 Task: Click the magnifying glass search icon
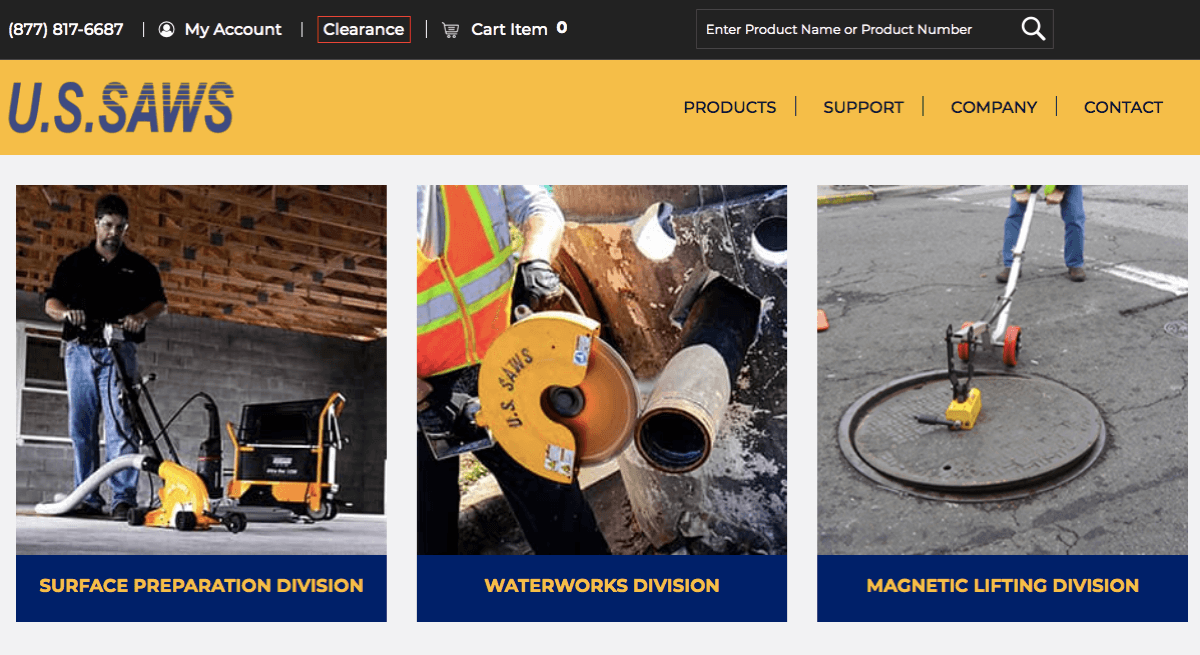click(x=1033, y=29)
